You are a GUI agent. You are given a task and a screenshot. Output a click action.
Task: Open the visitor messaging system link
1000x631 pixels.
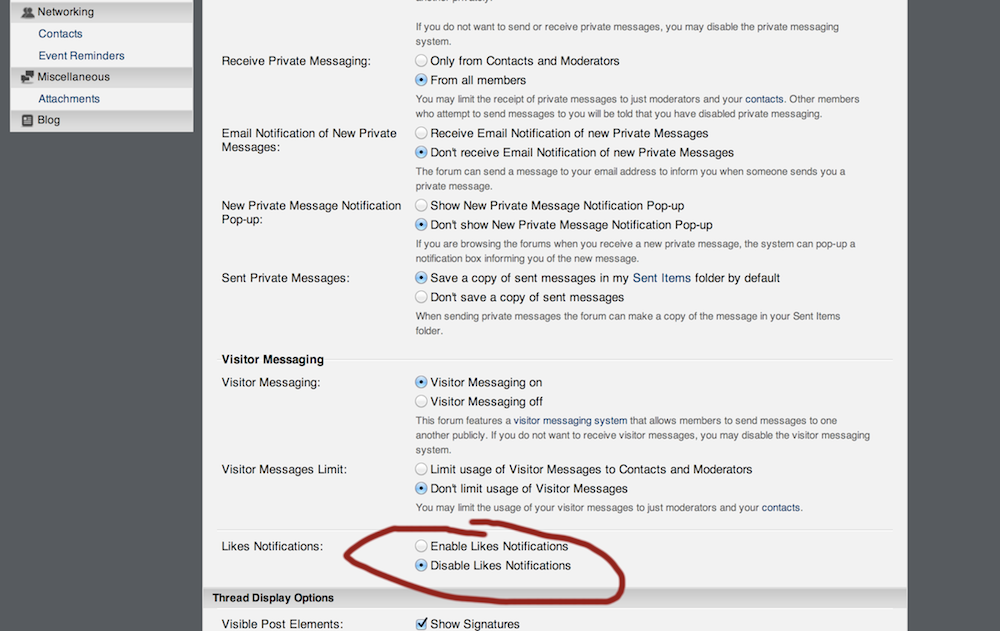(x=570, y=421)
